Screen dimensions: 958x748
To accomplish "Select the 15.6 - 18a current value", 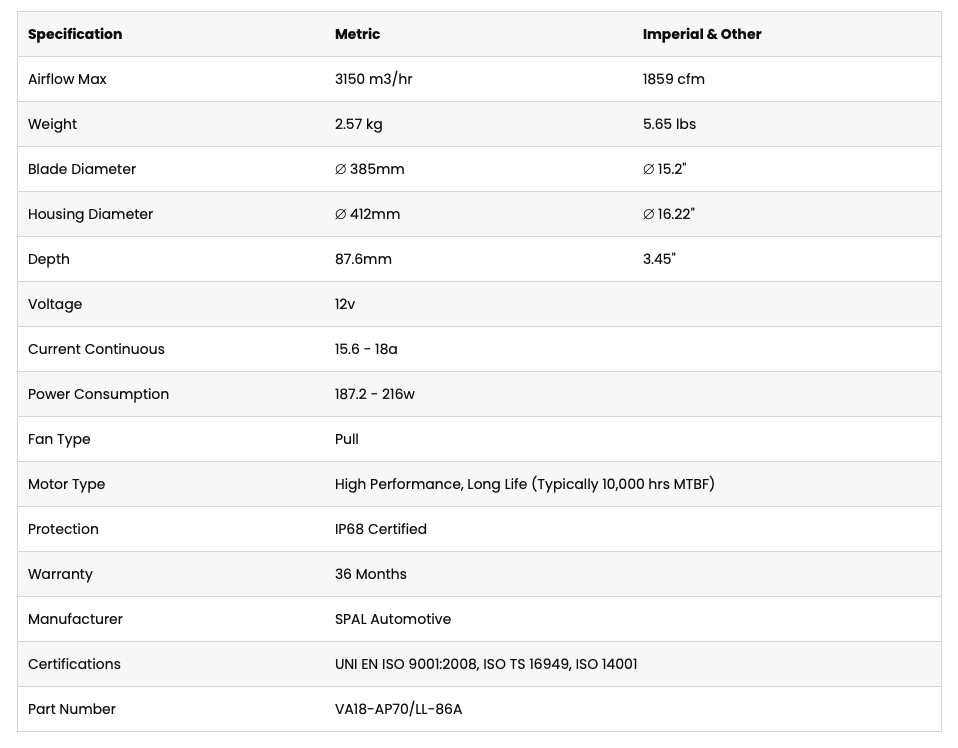I will click(366, 349).
